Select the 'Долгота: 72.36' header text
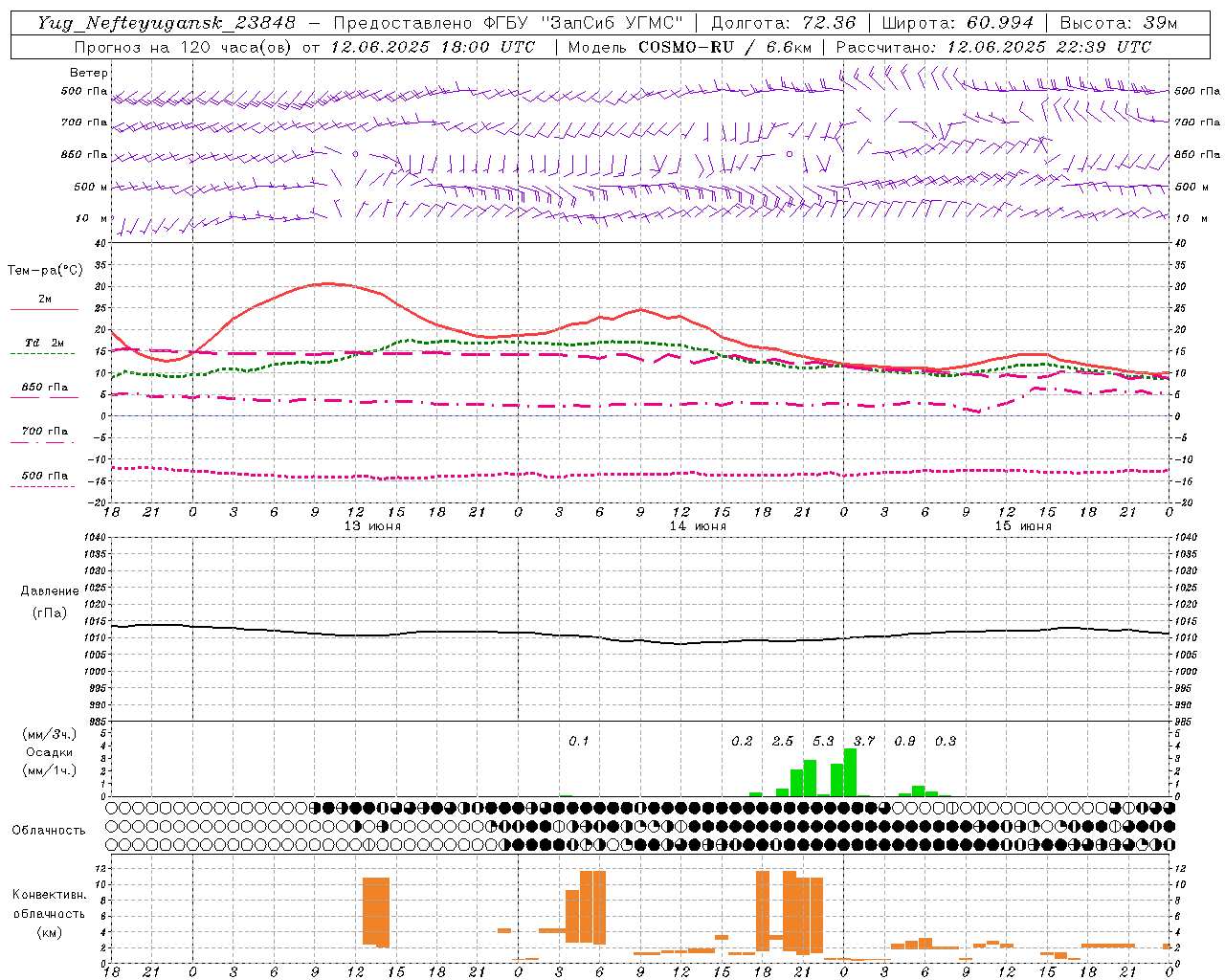1225x980 pixels. pyautogui.click(x=784, y=23)
